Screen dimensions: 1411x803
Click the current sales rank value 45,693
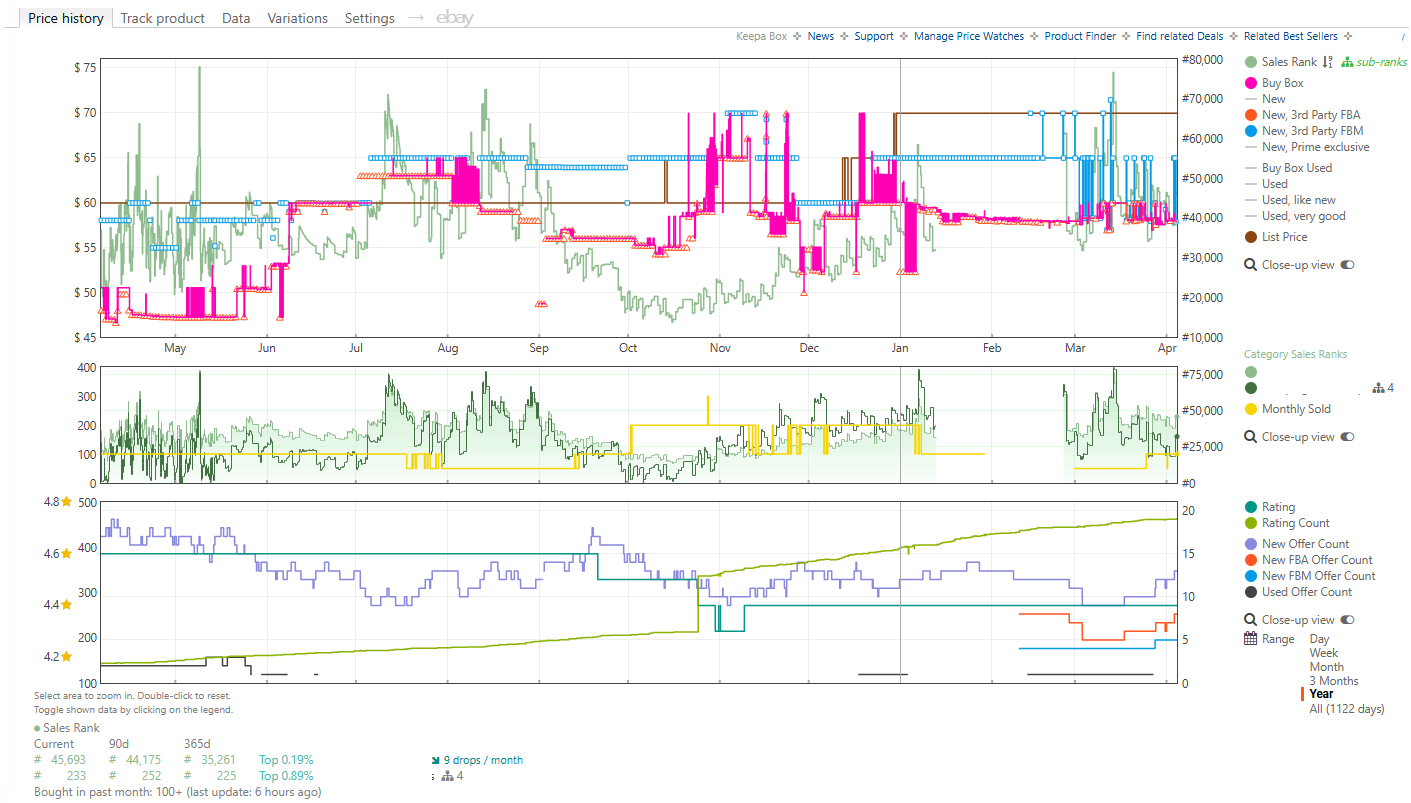pos(66,760)
